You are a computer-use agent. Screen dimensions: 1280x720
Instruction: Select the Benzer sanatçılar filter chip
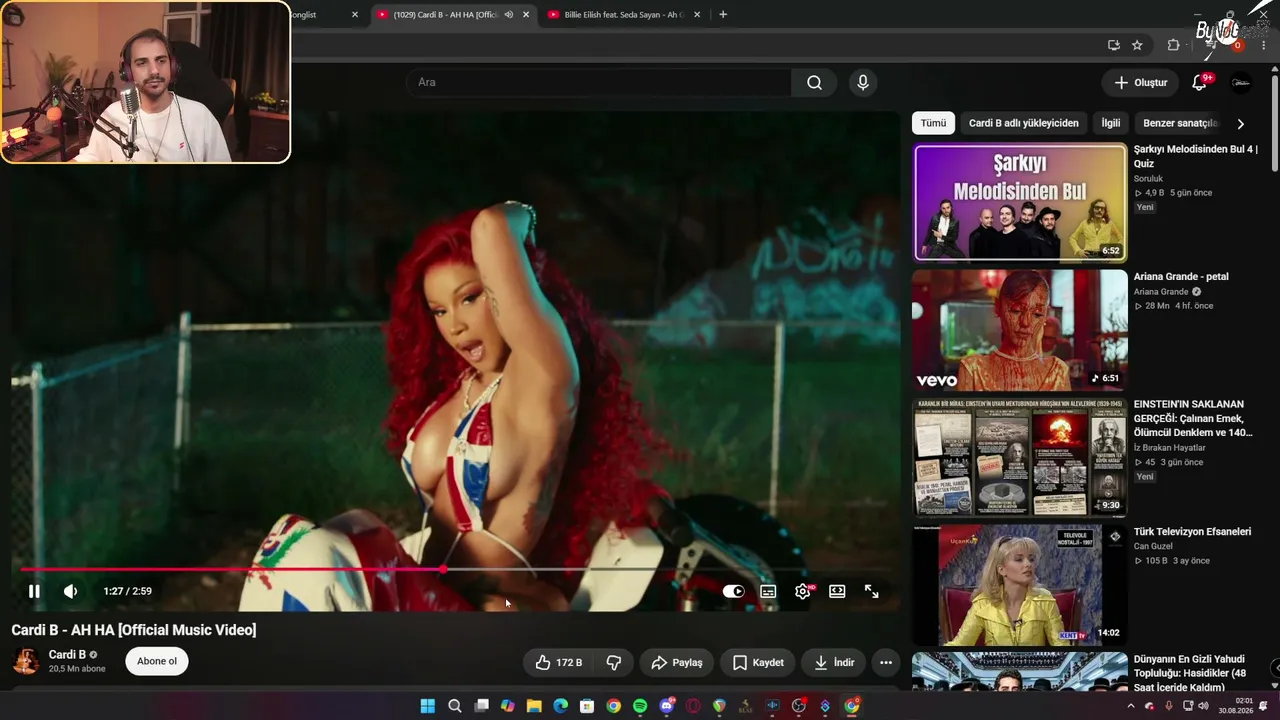pyautogui.click(x=1180, y=123)
